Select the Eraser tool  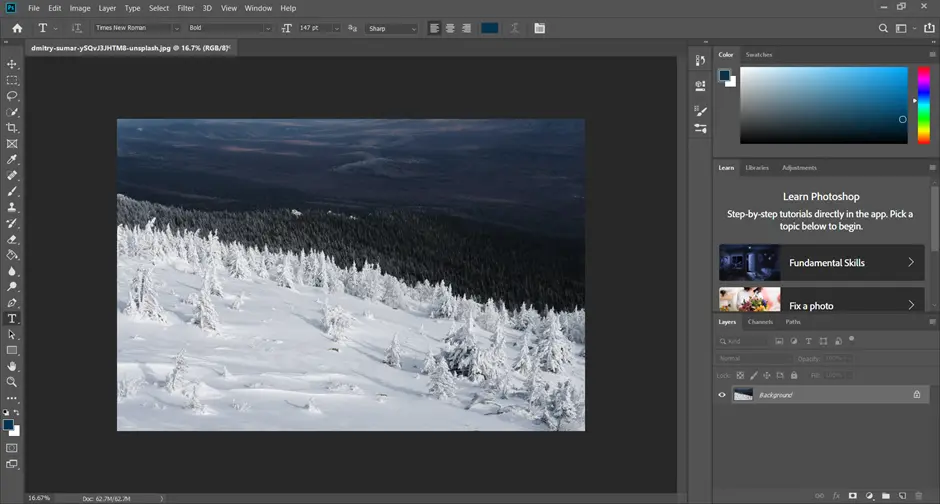point(12,239)
